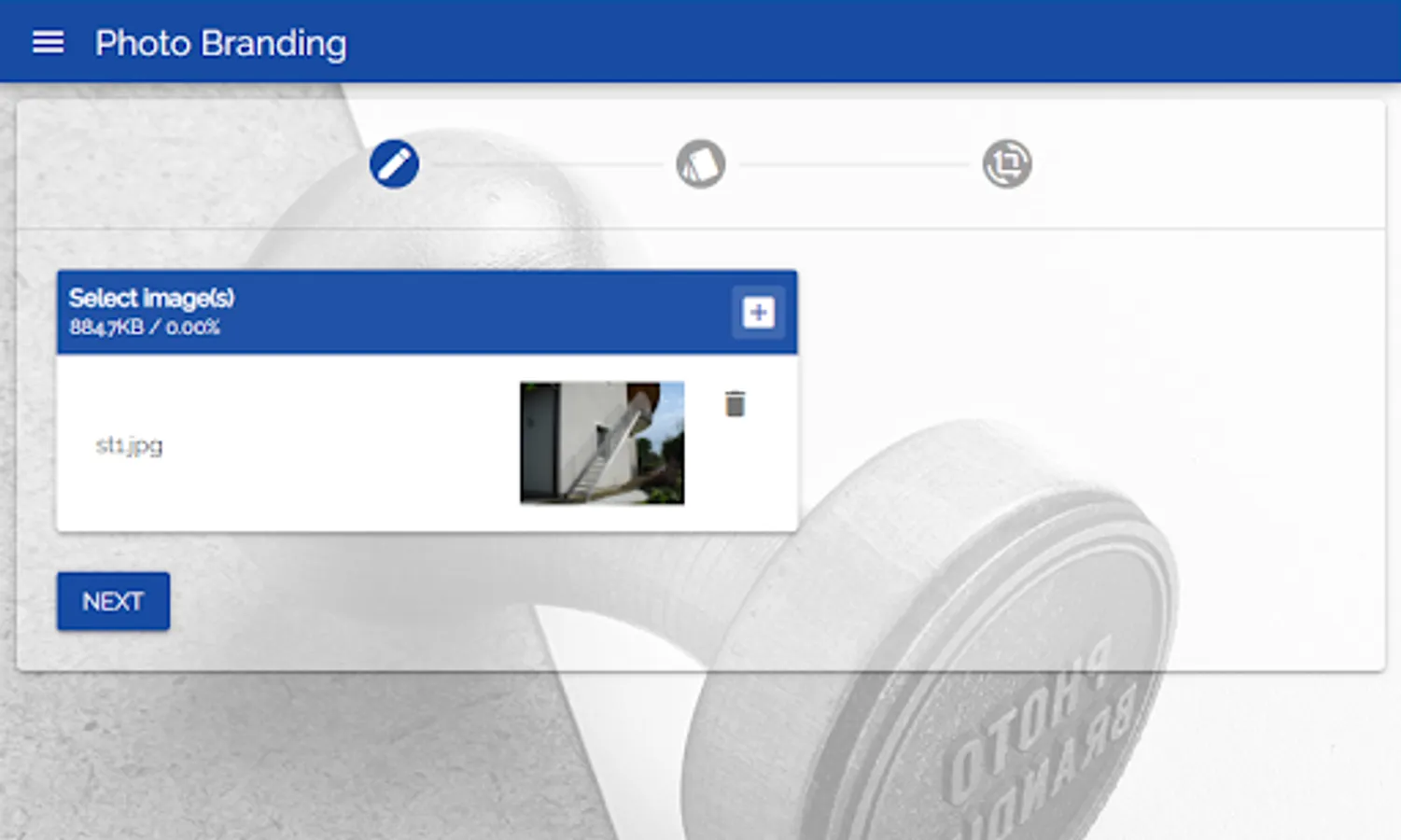1401x840 pixels.
Task: Jump to the crop-rotate step icon
Action: [x=1007, y=164]
